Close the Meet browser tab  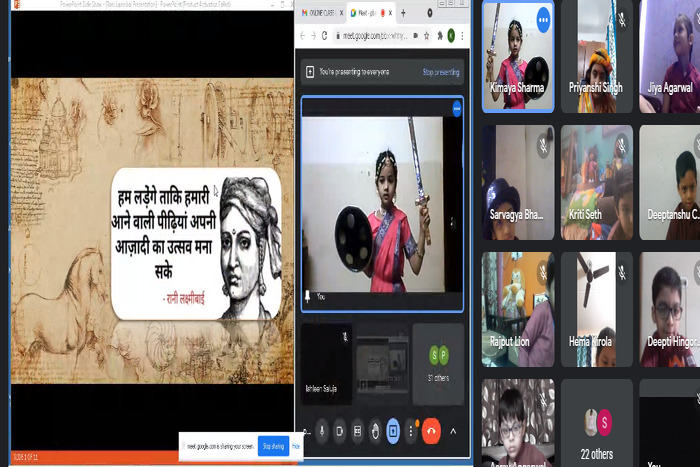coord(390,13)
